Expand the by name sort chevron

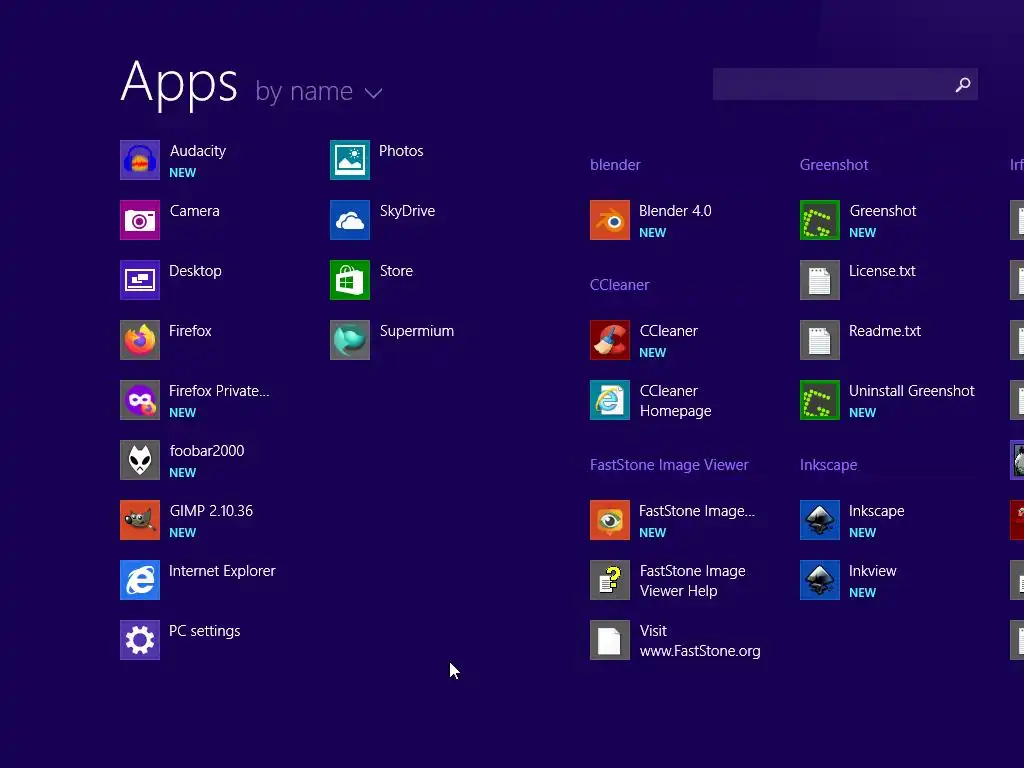[374, 93]
